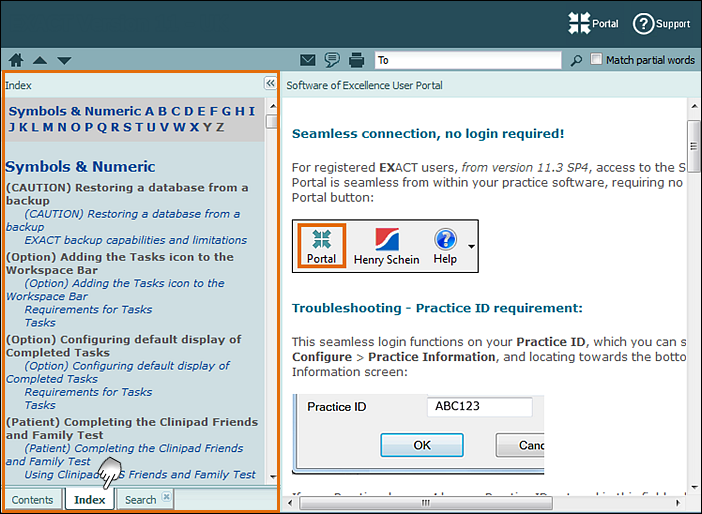Click 'Software of Excellence User Portal' title
The width and height of the screenshot is (702, 514).
pyautogui.click(x=364, y=85)
